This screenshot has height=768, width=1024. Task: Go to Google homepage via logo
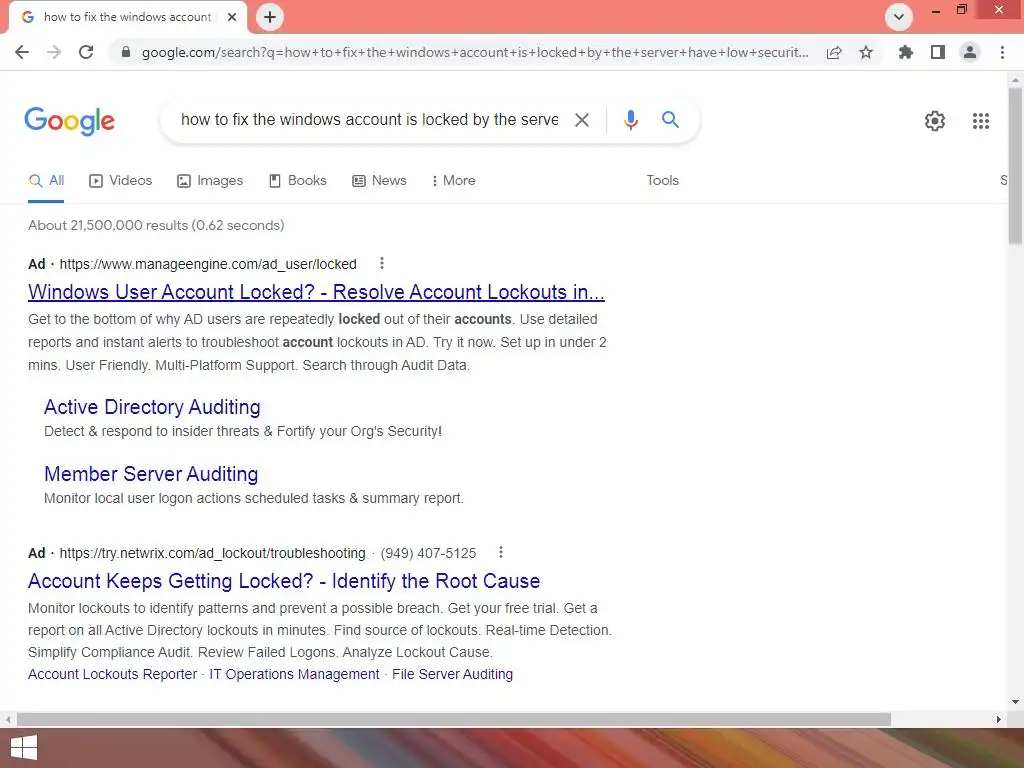click(69, 121)
